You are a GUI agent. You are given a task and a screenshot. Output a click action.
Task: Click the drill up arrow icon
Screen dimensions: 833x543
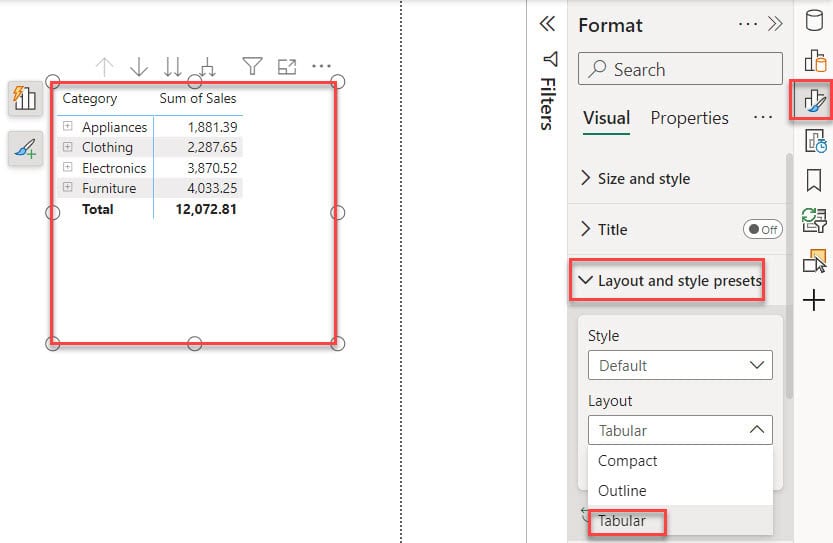click(x=105, y=67)
